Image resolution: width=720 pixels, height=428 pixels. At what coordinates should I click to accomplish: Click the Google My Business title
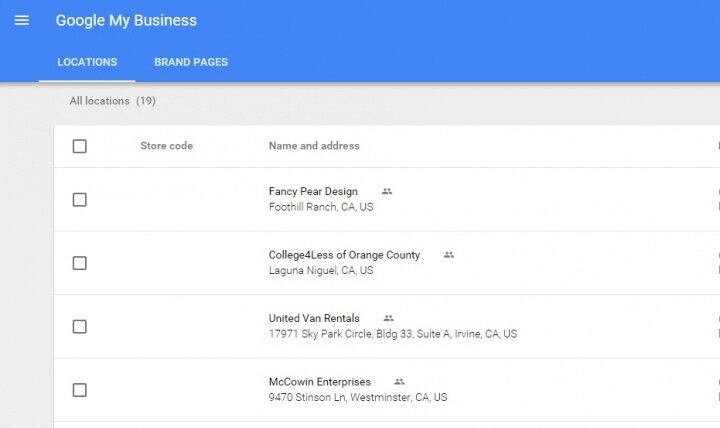coord(126,20)
